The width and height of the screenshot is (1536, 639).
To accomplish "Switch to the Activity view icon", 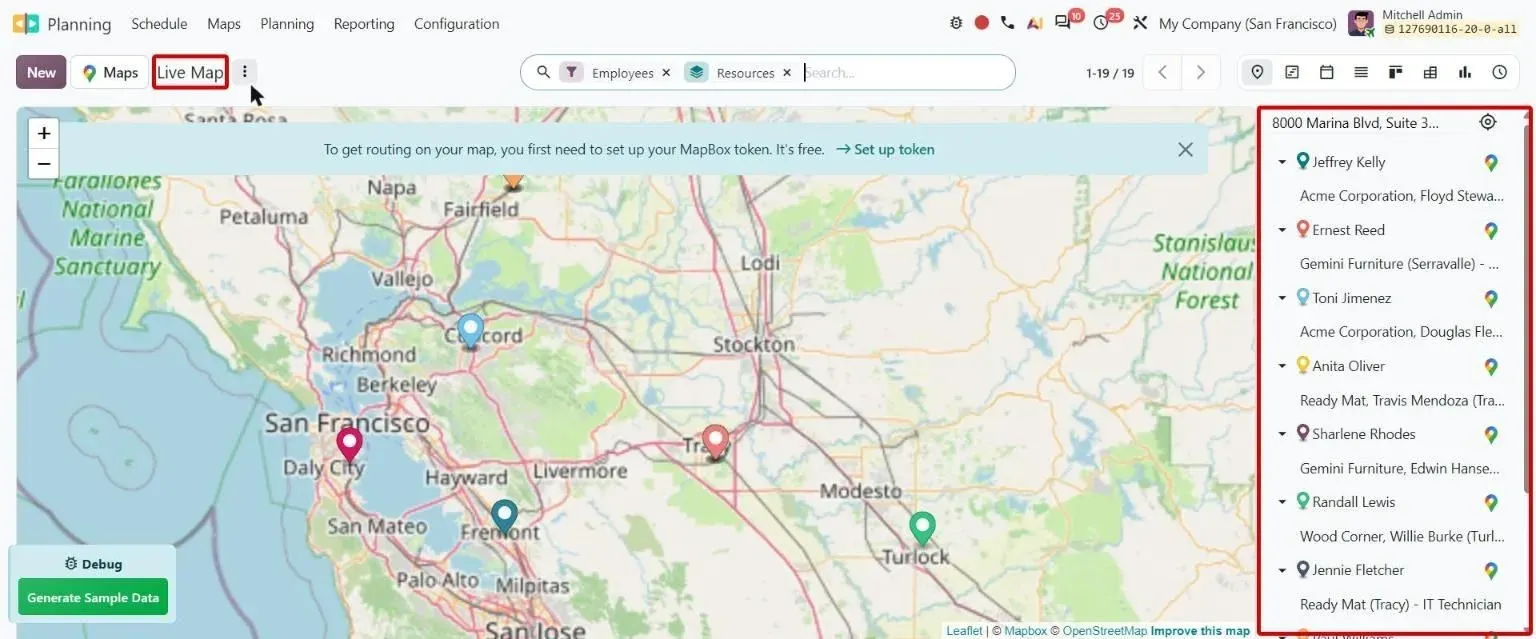I will click(1500, 72).
